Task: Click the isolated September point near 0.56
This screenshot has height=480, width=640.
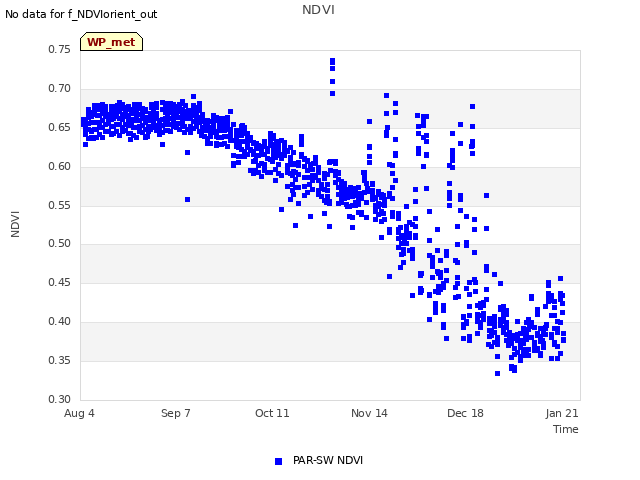Action: [x=188, y=200]
